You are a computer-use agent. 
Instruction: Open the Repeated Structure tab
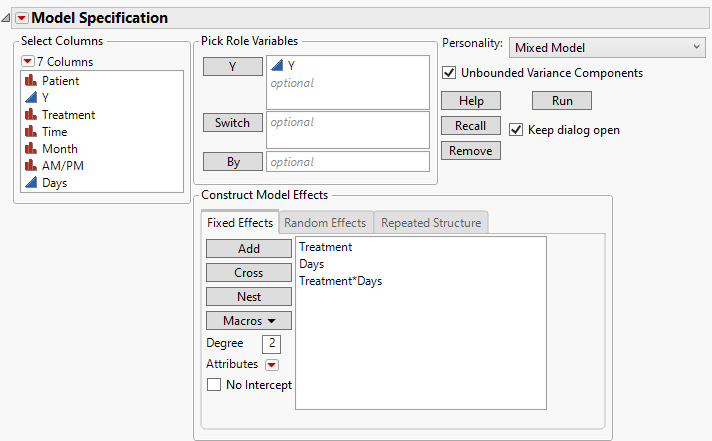[431, 223]
